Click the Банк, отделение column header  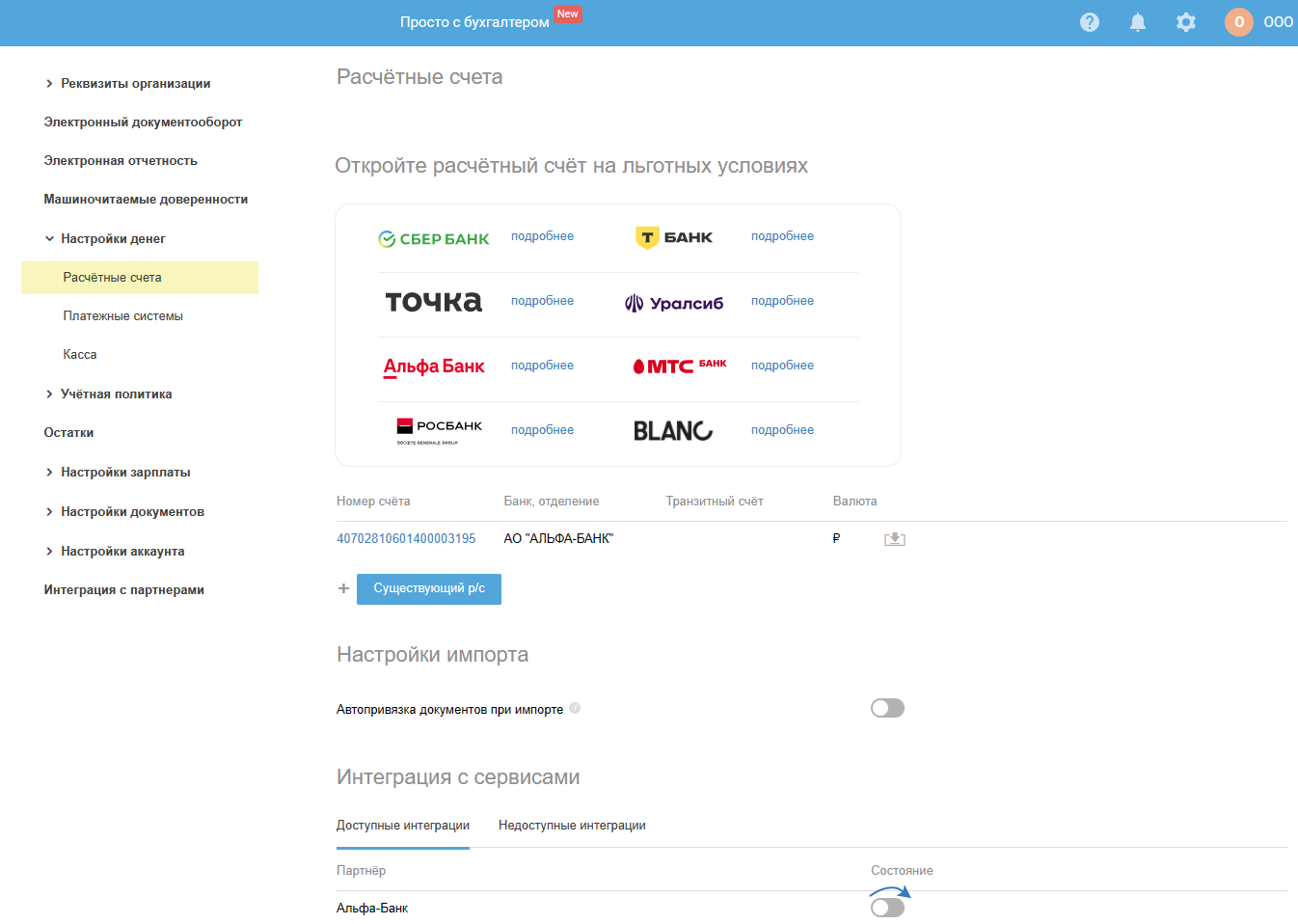point(552,502)
